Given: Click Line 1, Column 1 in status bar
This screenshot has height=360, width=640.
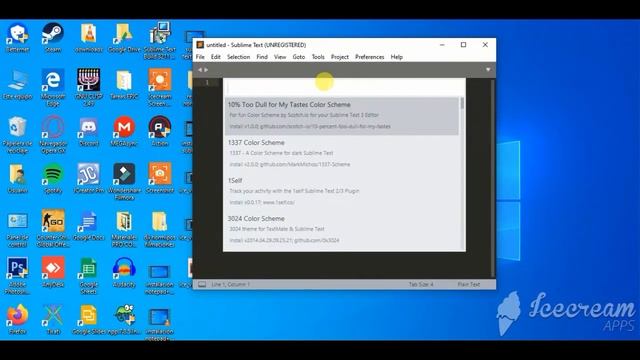Looking at the screenshot, I should (231, 284).
